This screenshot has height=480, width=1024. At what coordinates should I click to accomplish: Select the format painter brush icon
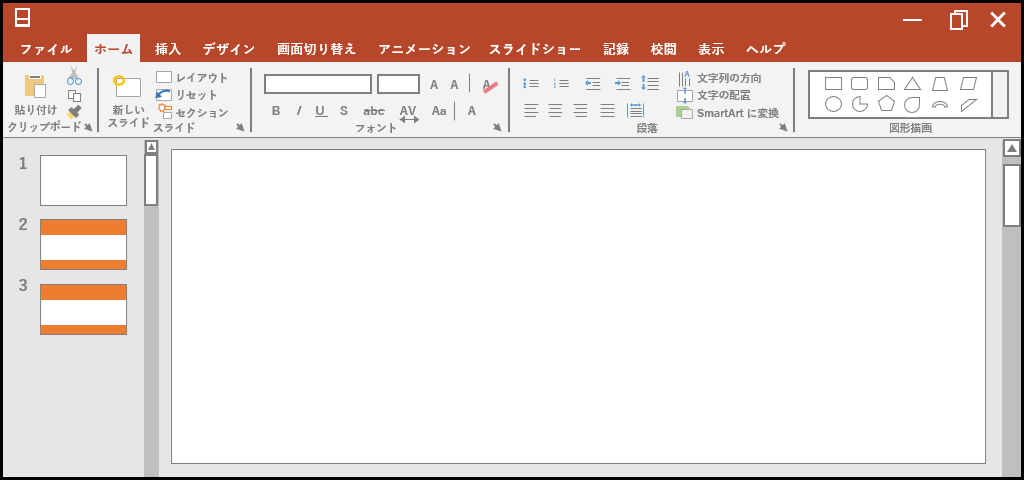(x=74, y=112)
